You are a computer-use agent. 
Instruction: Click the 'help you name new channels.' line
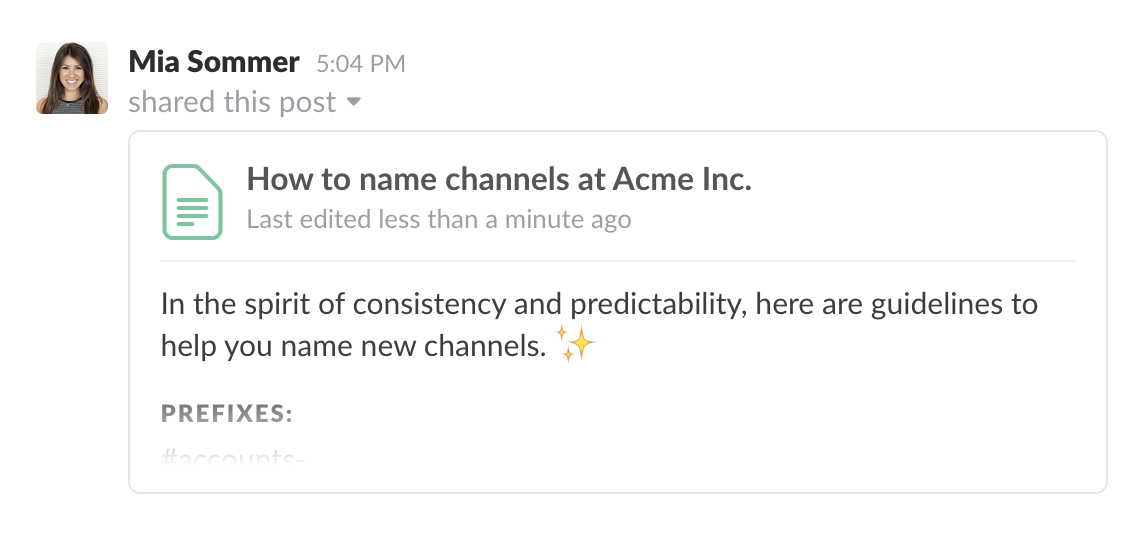click(354, 346)
